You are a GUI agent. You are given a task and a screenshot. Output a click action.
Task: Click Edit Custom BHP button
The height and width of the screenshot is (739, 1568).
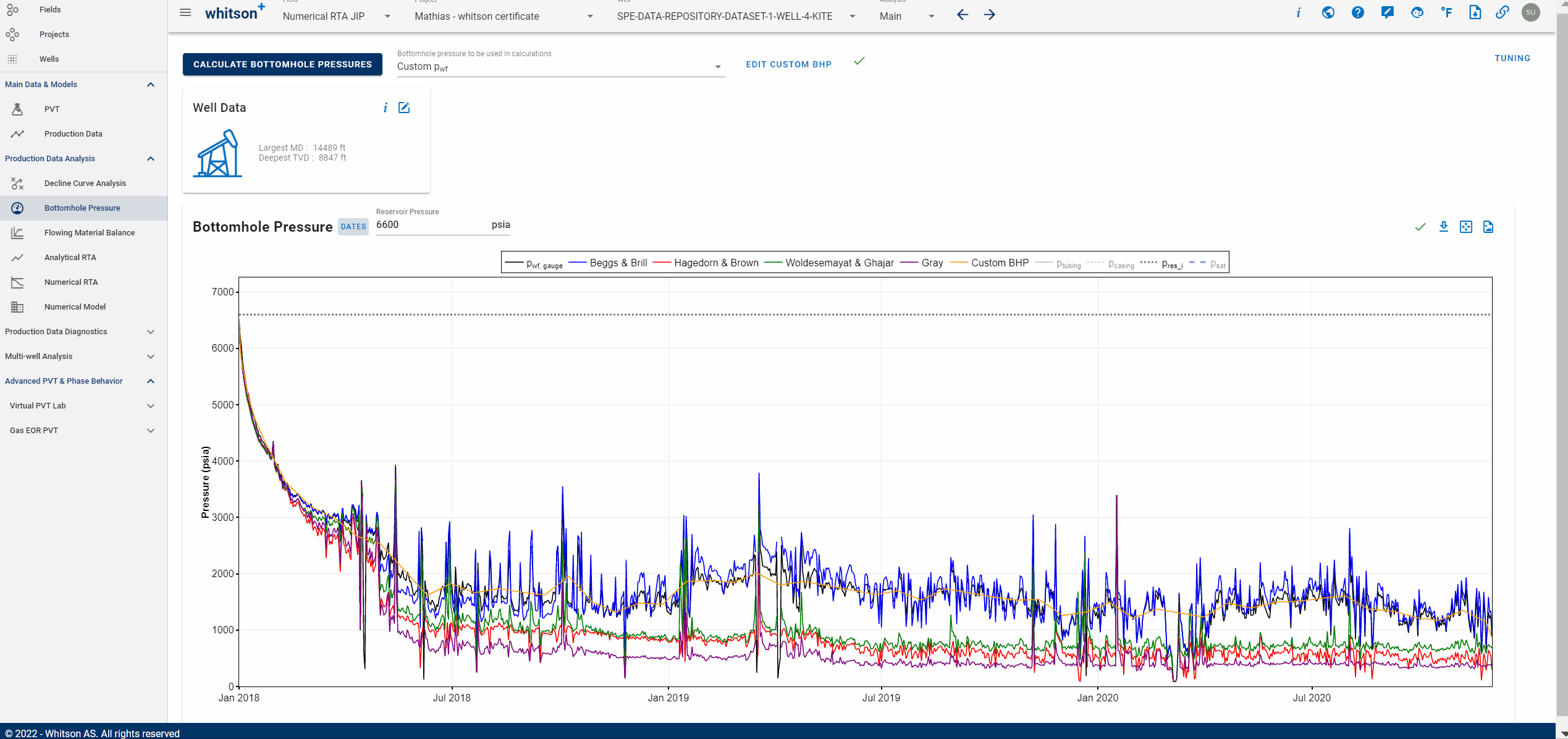(x=788, y=64)
